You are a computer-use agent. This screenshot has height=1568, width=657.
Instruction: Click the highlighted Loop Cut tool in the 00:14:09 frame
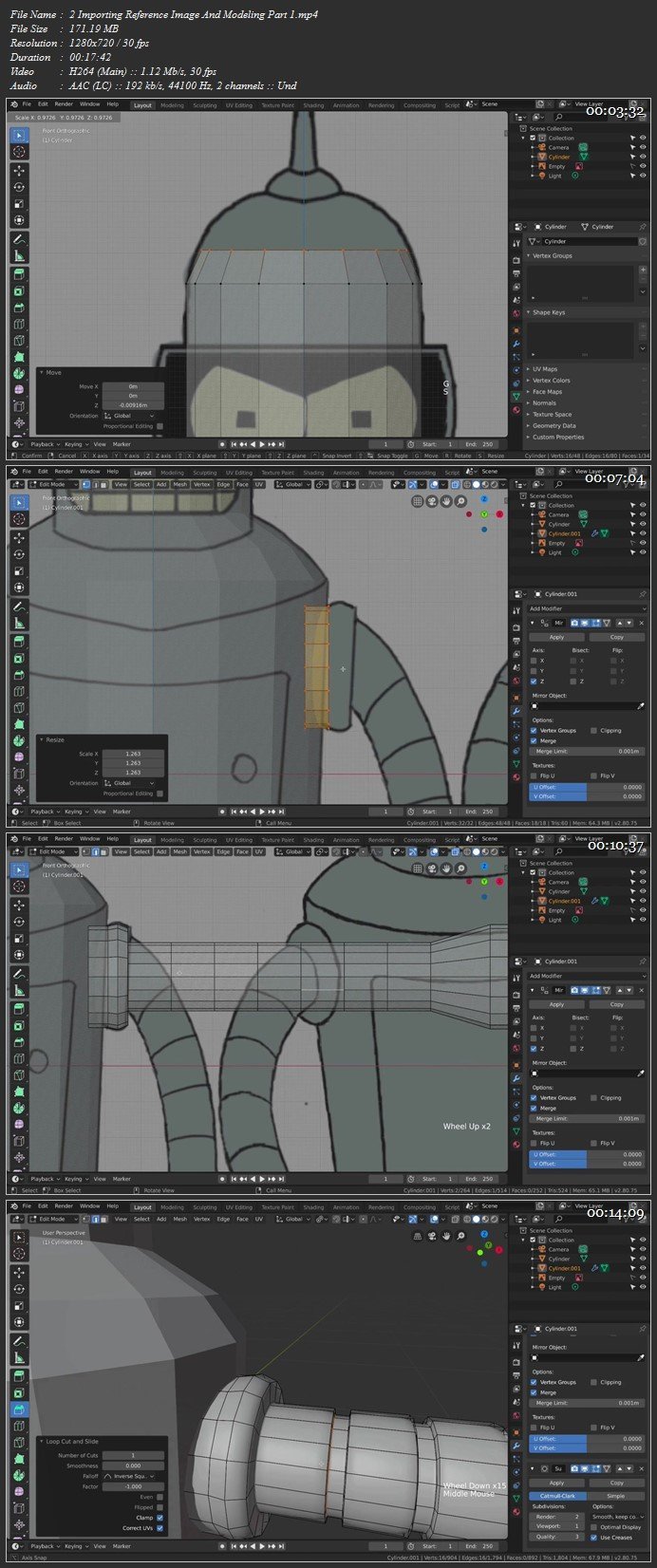19,1410
